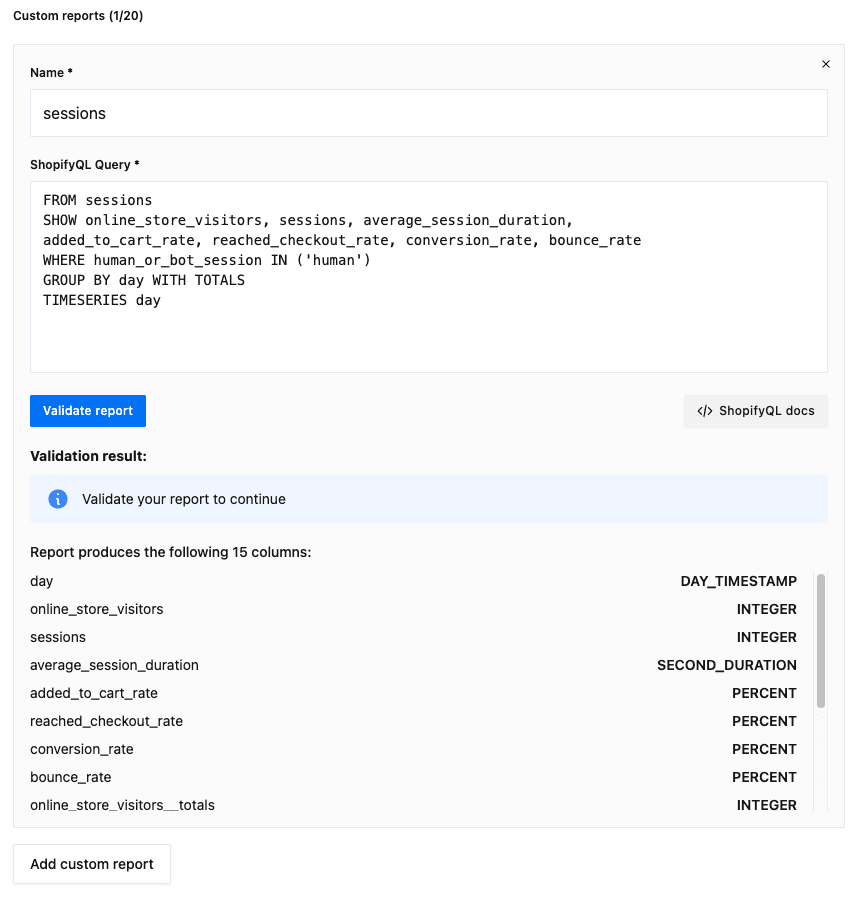Click the blue info icon in validation banner
The image size is (854, 897).
point(58,499)
